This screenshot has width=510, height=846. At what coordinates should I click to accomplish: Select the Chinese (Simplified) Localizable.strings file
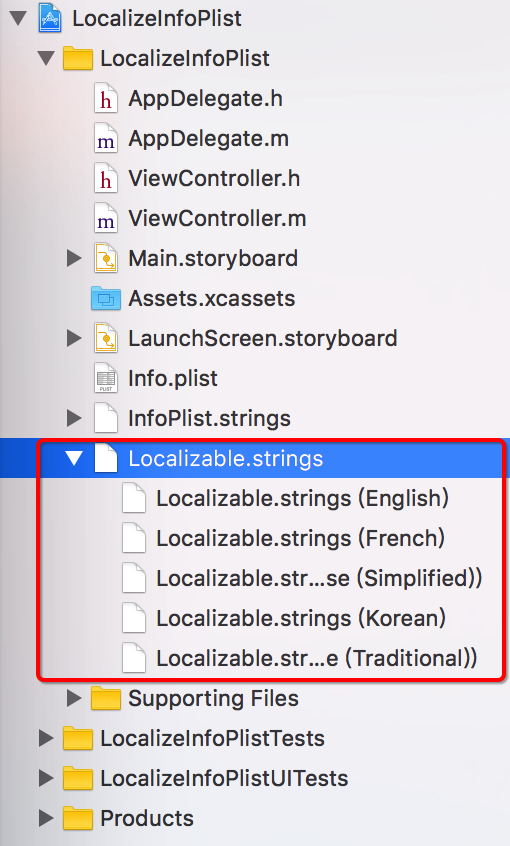(302, 578)
